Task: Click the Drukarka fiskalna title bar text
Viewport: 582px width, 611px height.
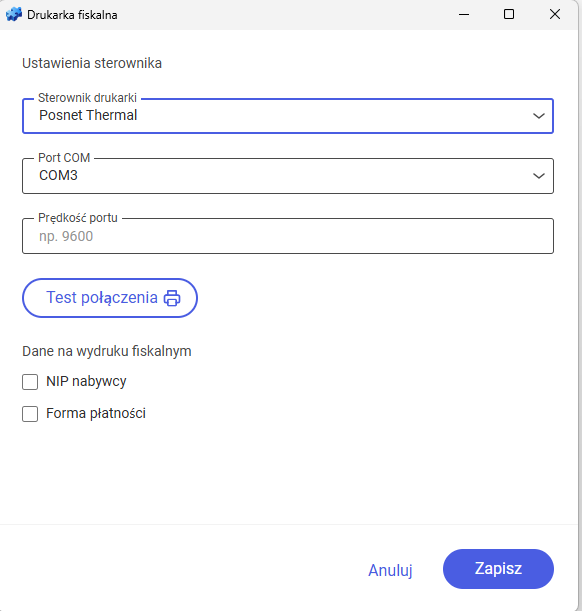Action: (72, 15)
